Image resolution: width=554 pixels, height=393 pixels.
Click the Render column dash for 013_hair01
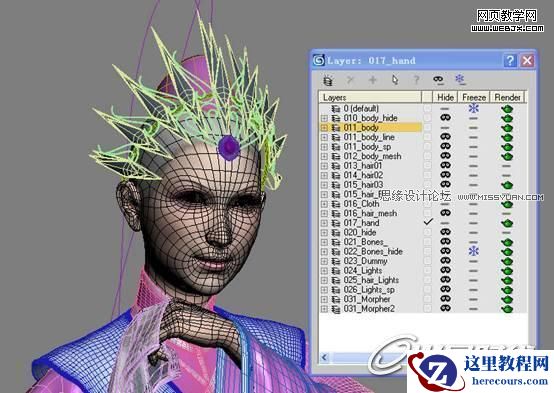click(507, 166)
